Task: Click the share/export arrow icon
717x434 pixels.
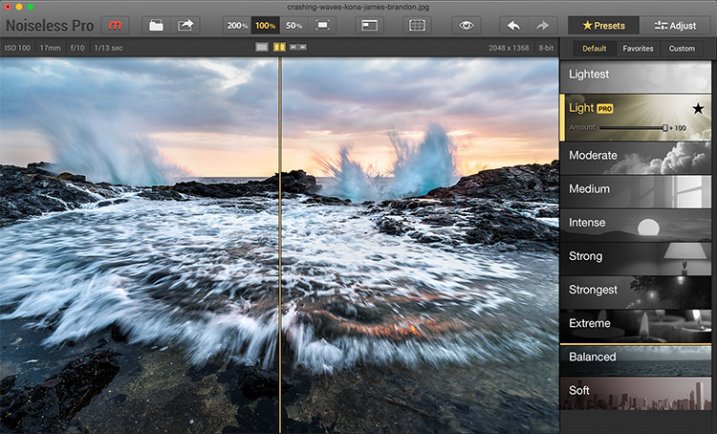Action: (x=187, y=25)
